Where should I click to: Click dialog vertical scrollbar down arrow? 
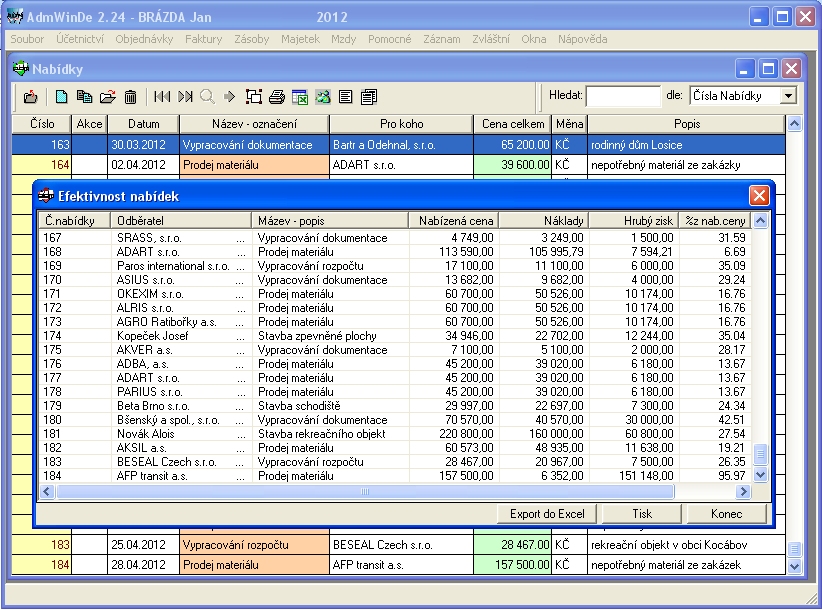[760, 475]
